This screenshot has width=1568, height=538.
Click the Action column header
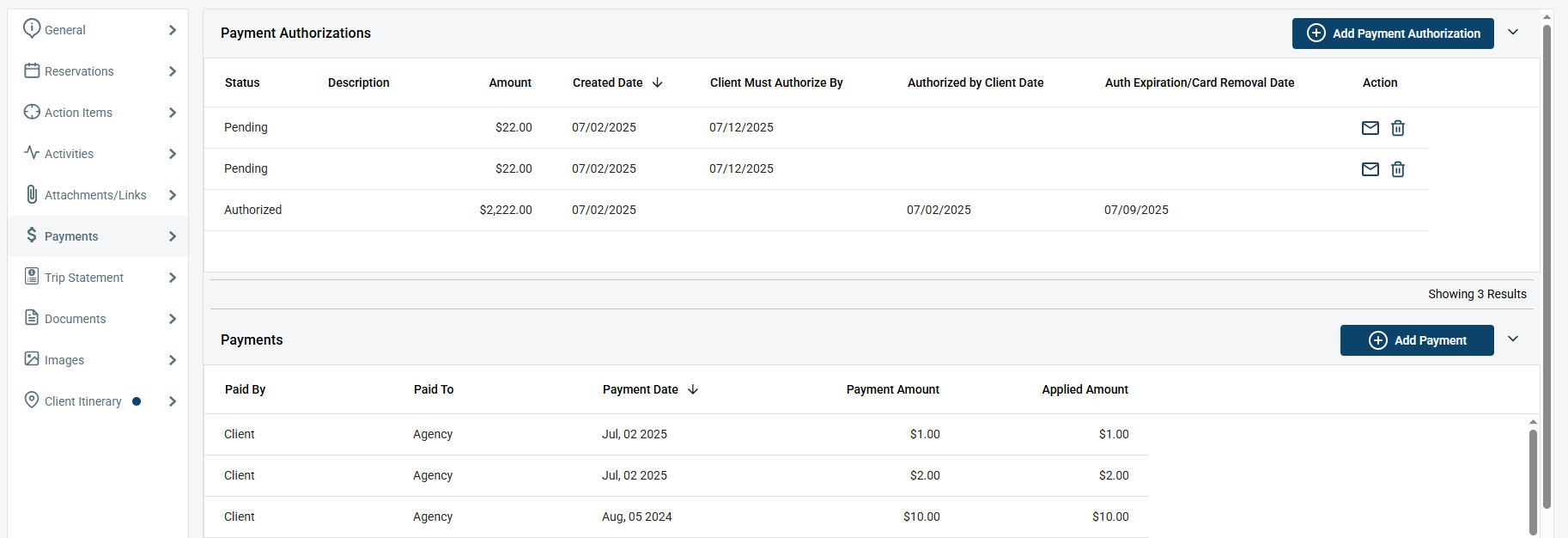(1380, 83)
